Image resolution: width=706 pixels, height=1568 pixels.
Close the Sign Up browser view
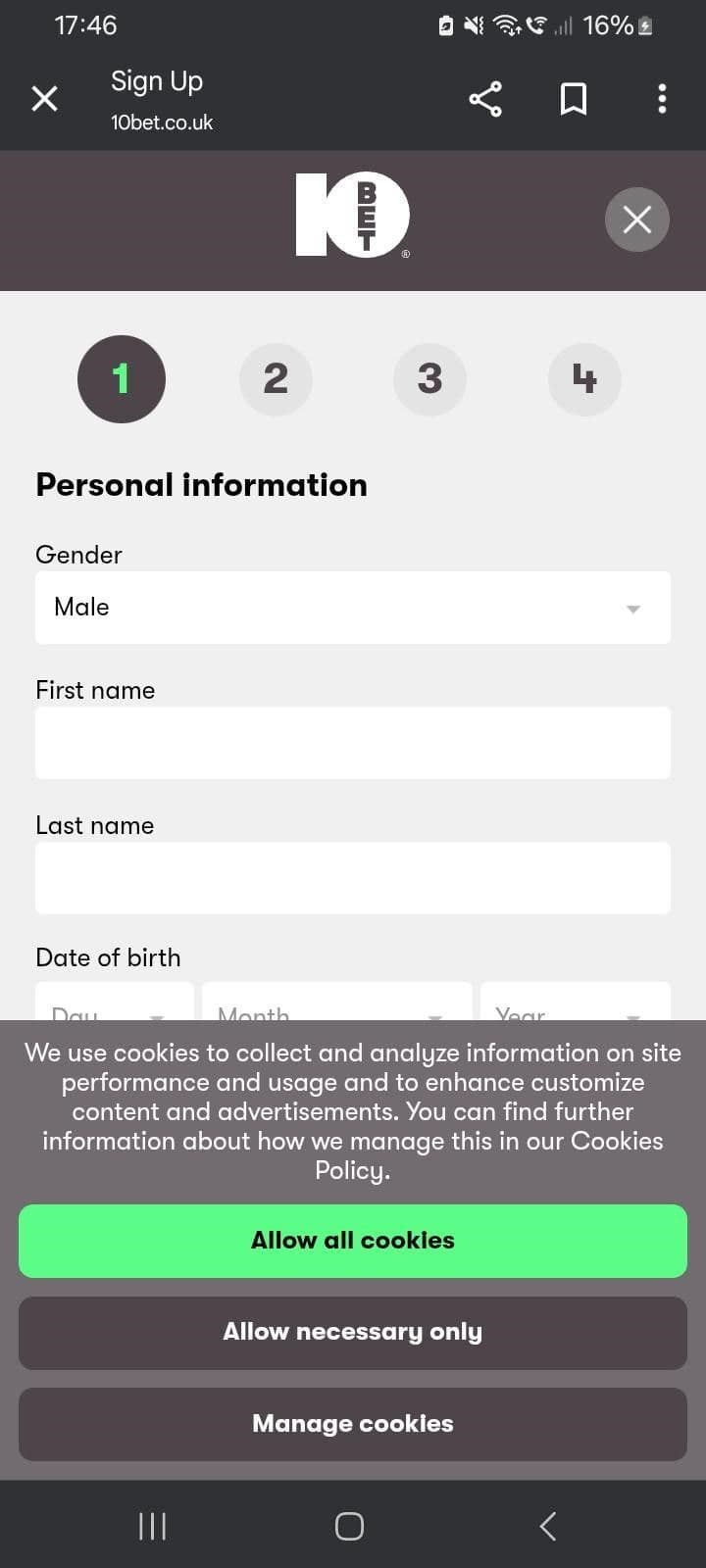click(x=44, y=98)
